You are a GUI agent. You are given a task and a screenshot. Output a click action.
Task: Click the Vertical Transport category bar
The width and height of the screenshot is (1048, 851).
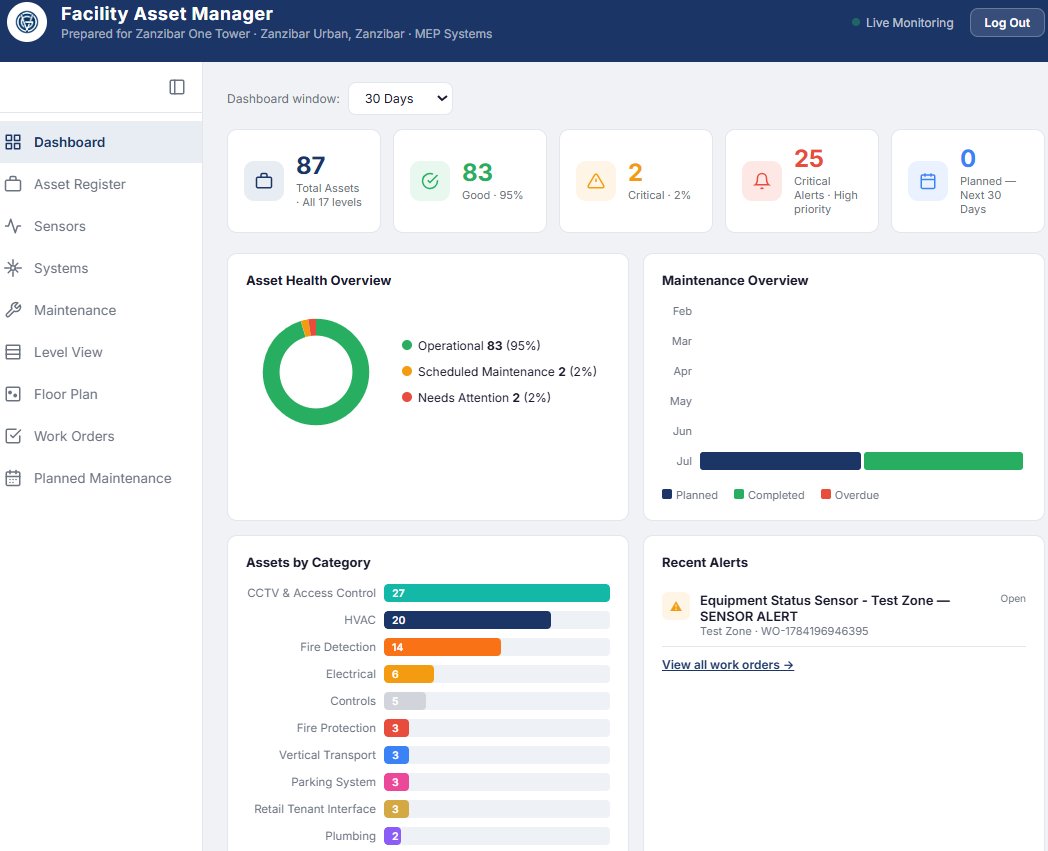pos(396,755)
